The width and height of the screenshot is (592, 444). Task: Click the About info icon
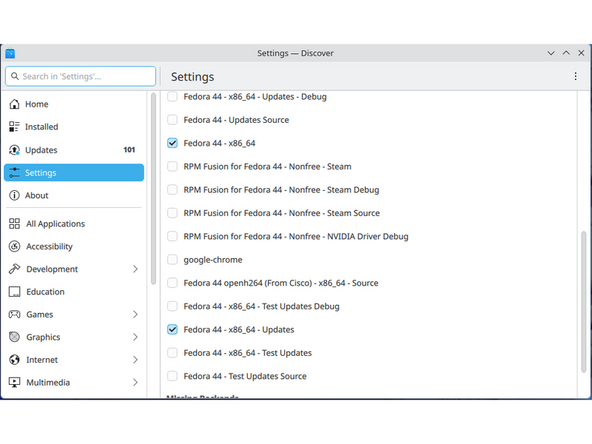[14, 195]
